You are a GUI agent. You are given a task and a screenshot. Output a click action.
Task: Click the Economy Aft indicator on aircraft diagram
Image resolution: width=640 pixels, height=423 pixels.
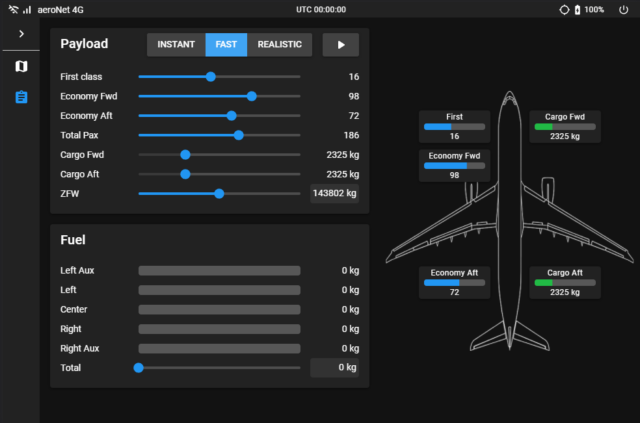(454, 282)
